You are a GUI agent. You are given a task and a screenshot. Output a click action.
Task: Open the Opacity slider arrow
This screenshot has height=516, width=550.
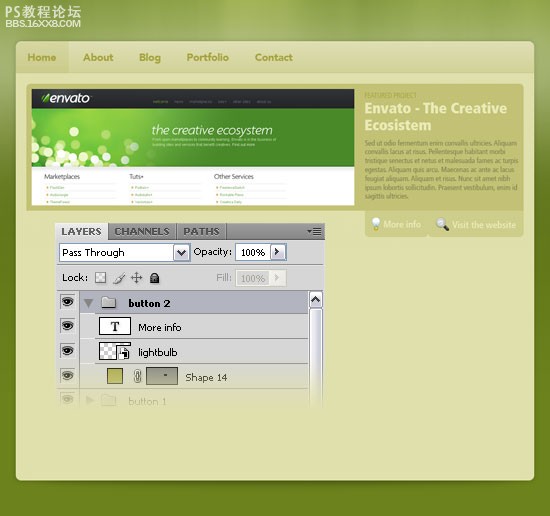tap(278, 252)
